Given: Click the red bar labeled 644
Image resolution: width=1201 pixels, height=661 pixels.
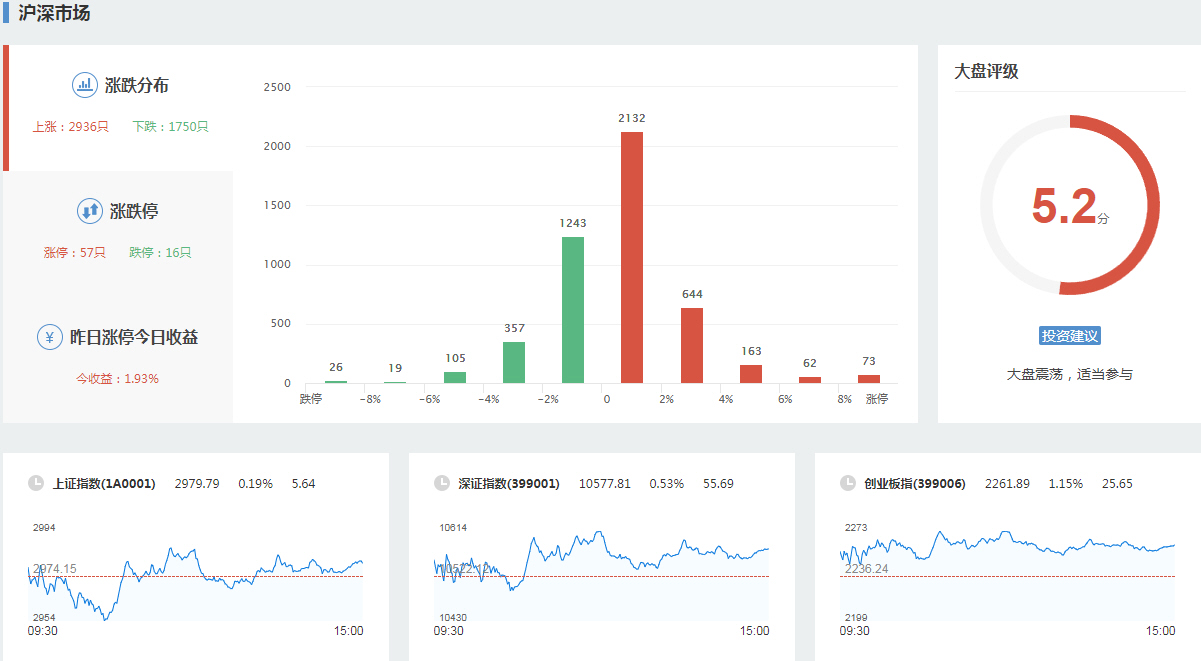Looking at the screenshot, I should click(x=692, y=345).
